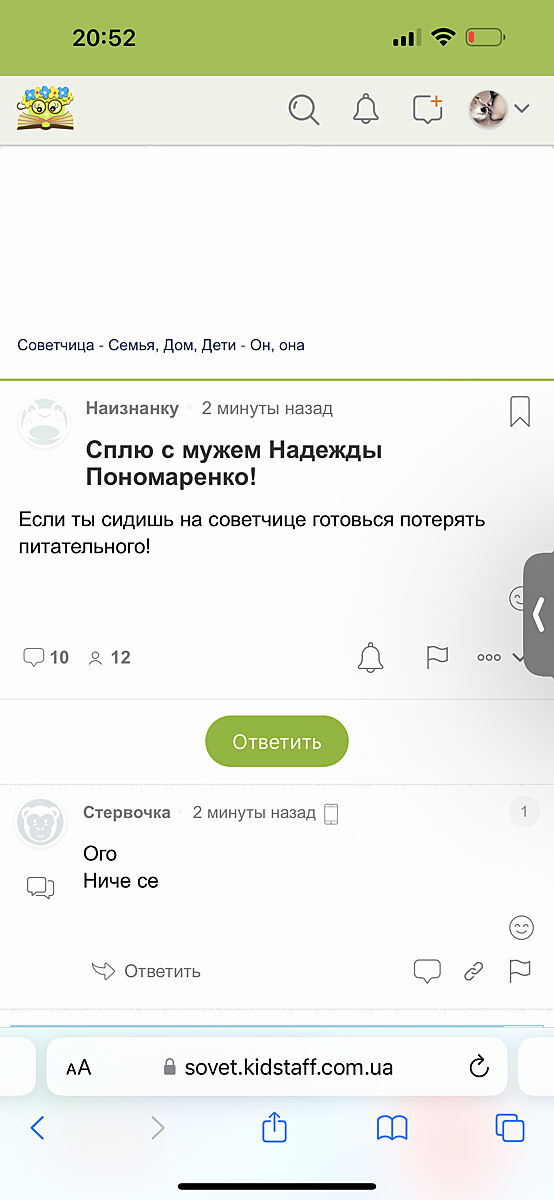This screenshot has height=1200, width=554.
Task: Expand the user avatar dropdown arrow
Action: [x=521, y=109]
